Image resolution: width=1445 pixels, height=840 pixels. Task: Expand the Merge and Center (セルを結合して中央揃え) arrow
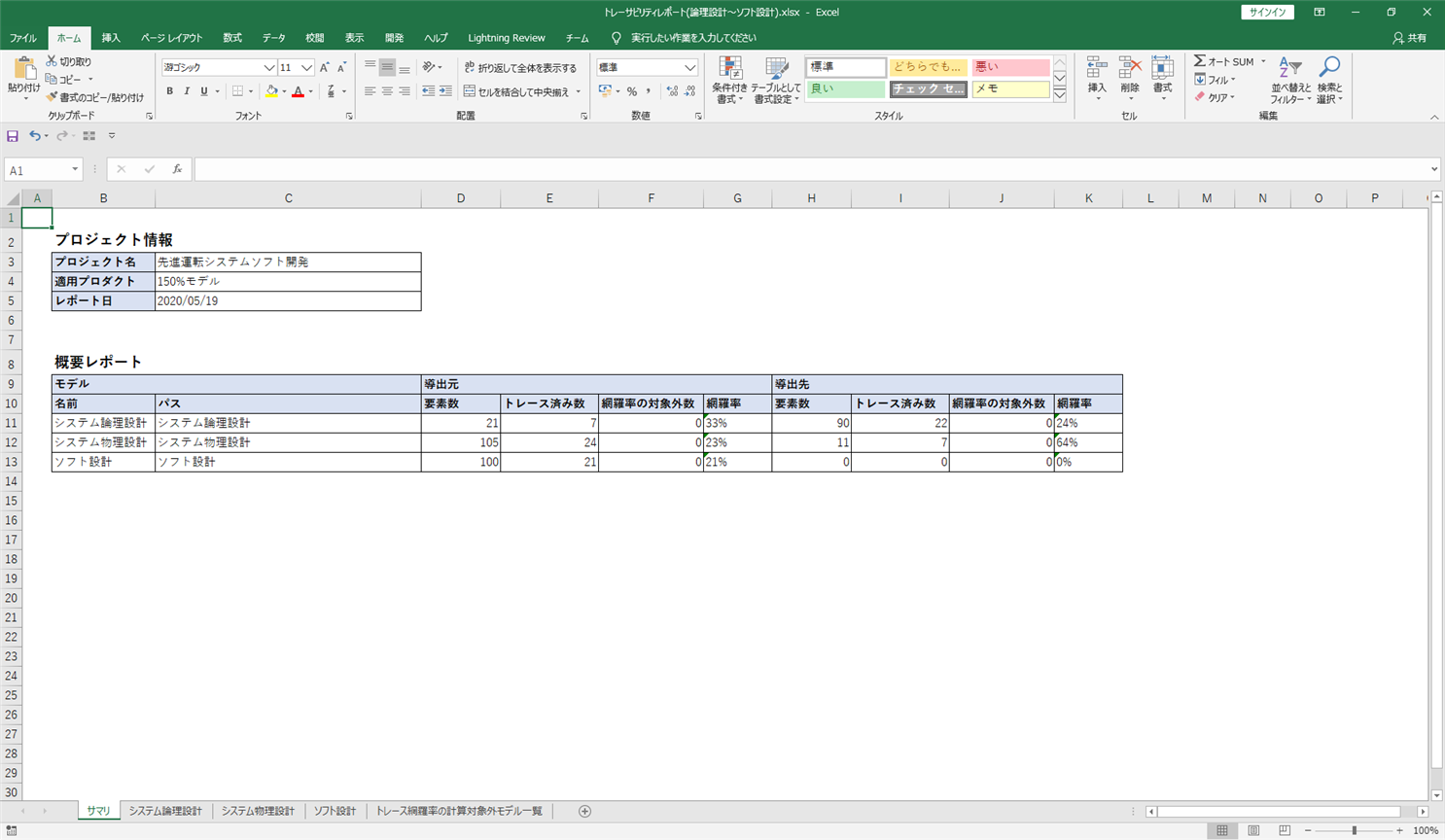pyautogui.click(x=579, y=92)
